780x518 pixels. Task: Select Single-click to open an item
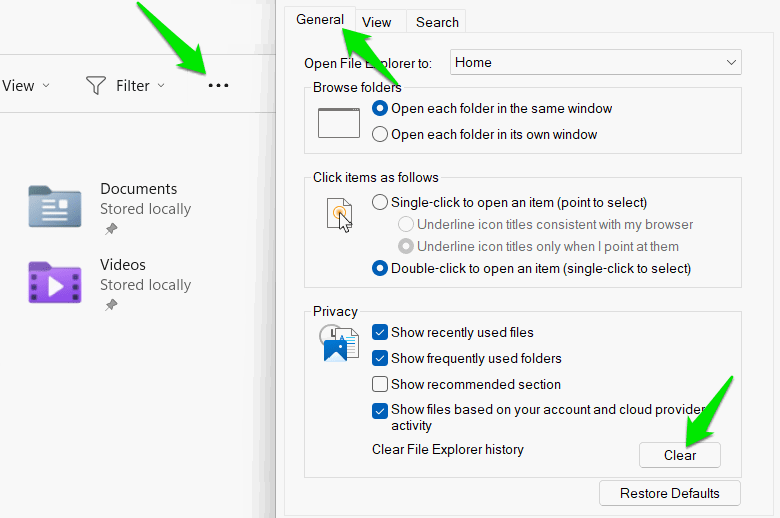tap(380, 202)
